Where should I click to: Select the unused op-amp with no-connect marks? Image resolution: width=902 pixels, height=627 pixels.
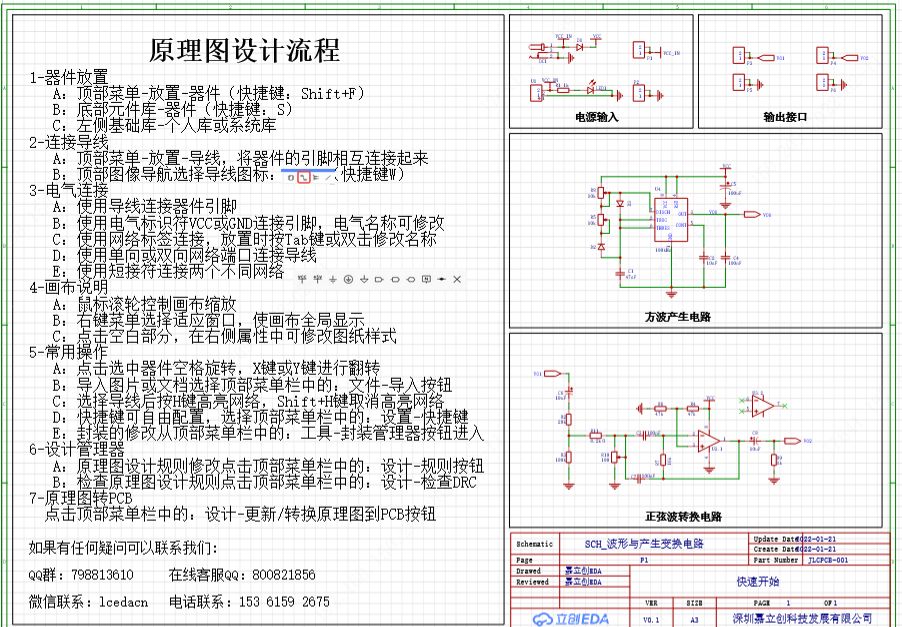[763, 406]
